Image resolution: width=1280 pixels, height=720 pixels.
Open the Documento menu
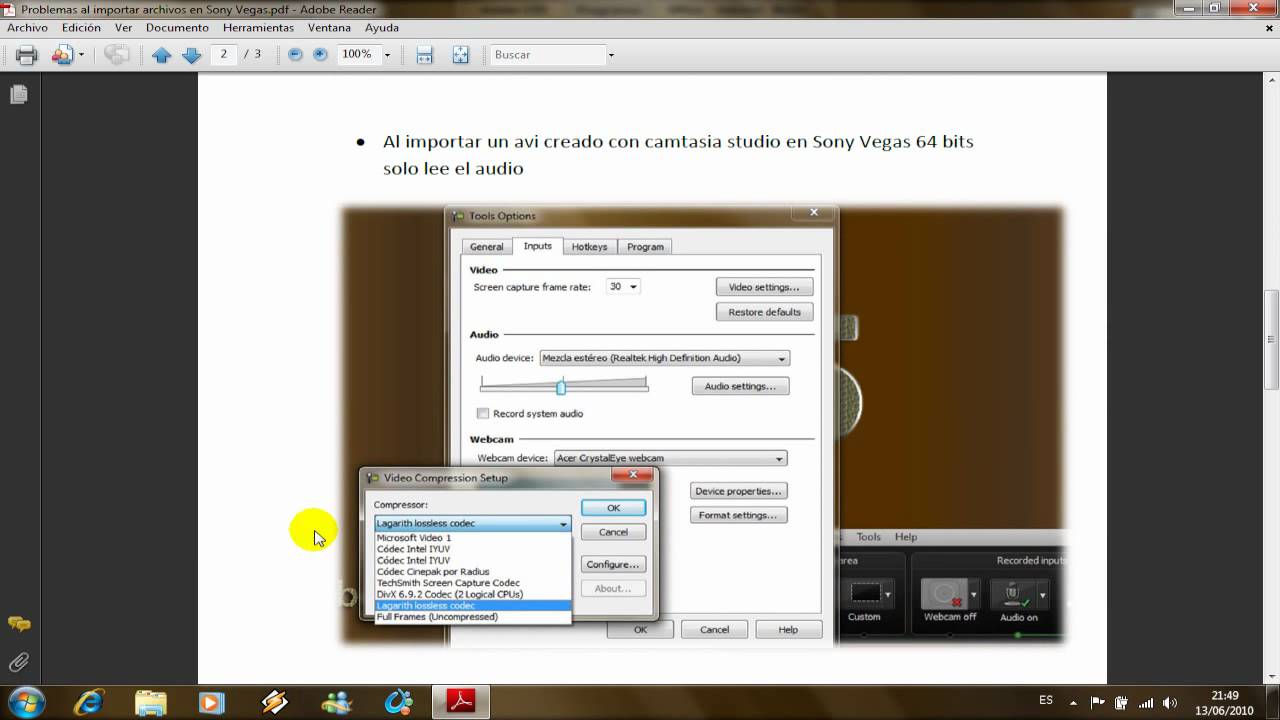click(x=177, y=28)
